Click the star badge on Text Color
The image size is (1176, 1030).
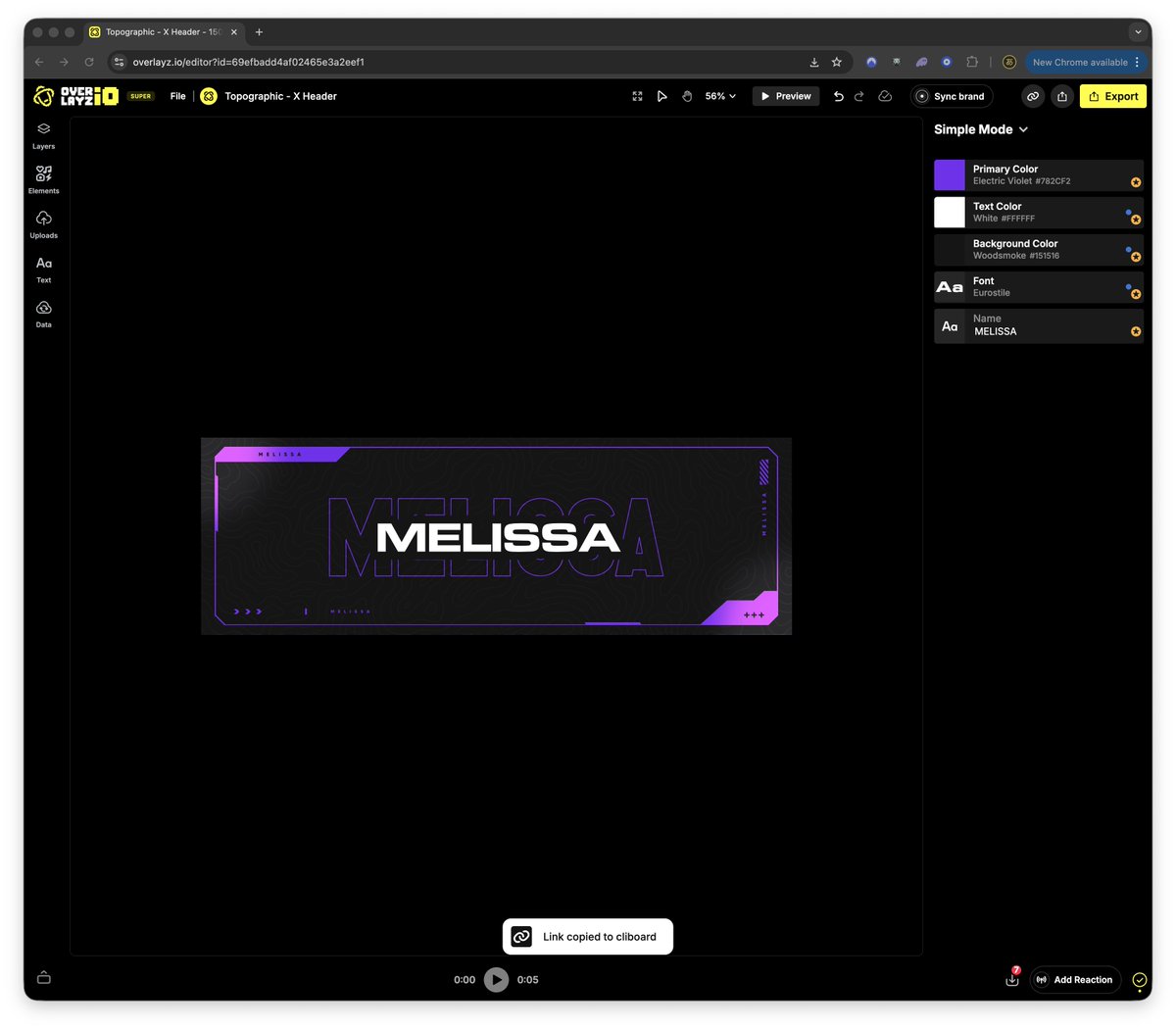click(x=1136, y=220)
